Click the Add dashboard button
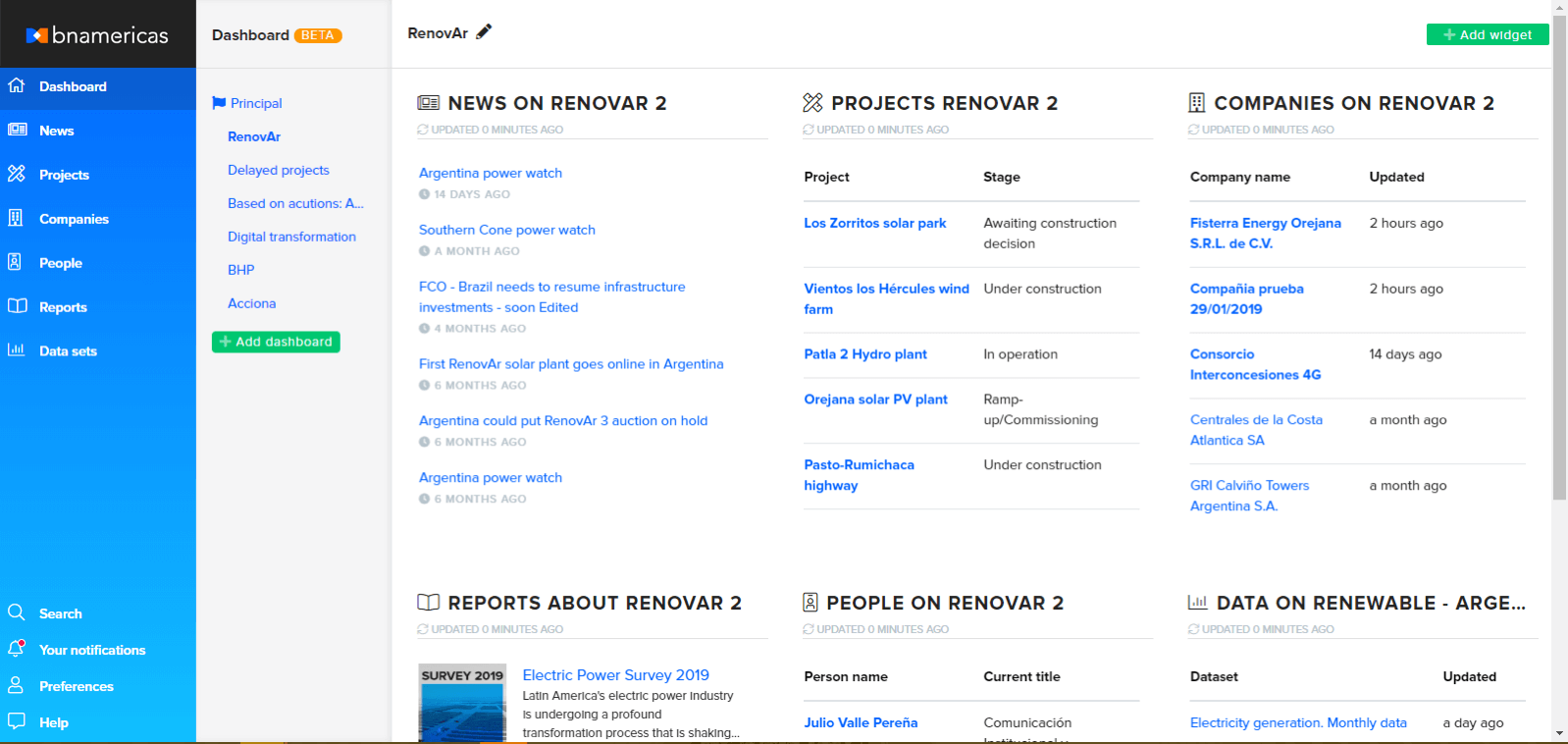The image size is (1568, 744). (276, 342)
